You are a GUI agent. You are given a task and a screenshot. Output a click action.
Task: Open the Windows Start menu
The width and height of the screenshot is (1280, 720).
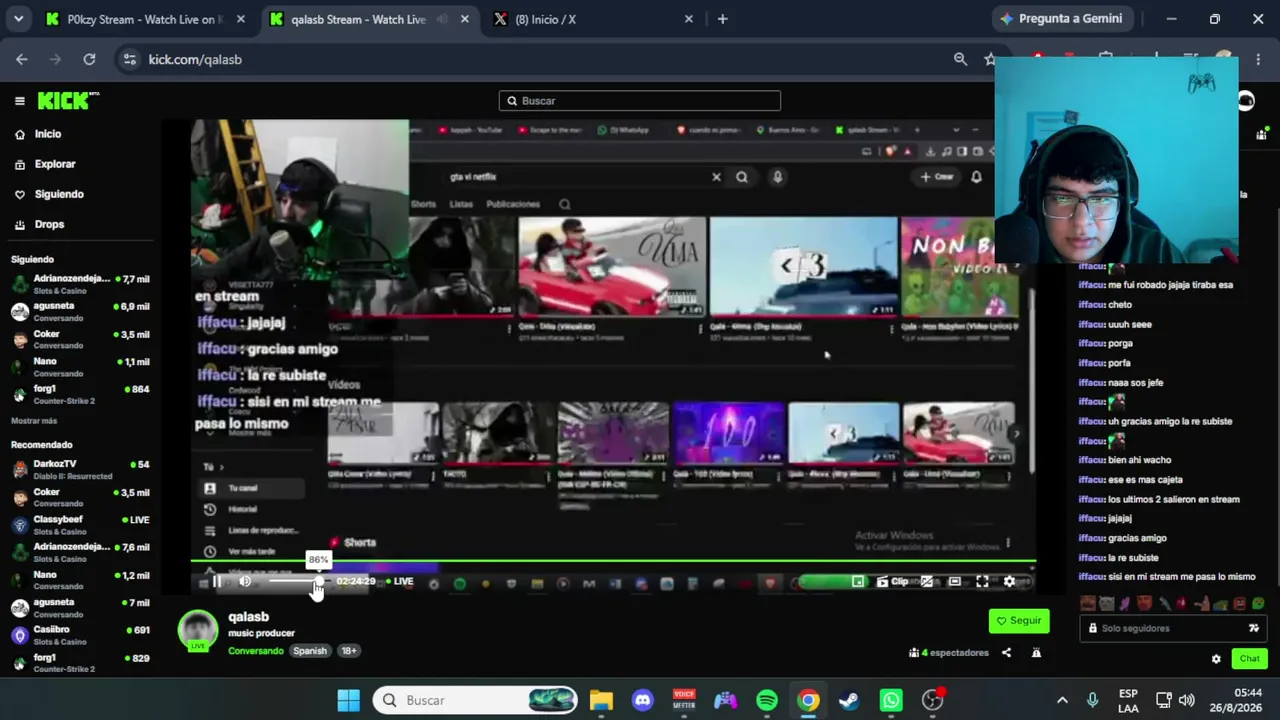(348, 700)
